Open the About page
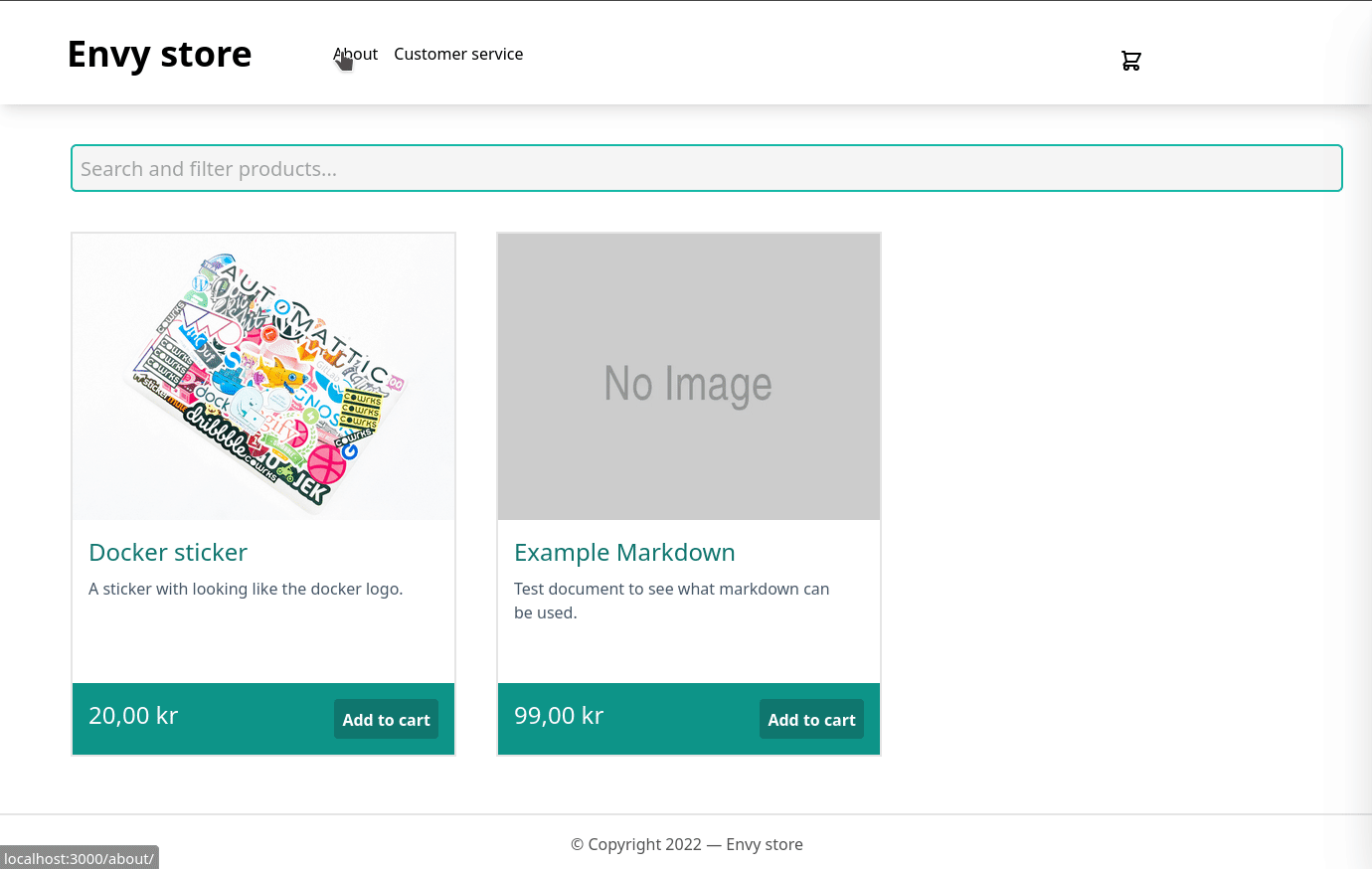1372x869 pixels. click(x=356, y=54)
